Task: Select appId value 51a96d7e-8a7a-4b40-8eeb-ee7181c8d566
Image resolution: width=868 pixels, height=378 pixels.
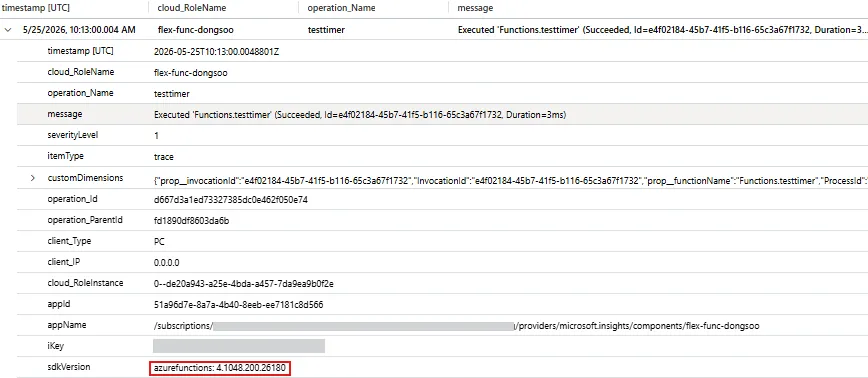Action: coord(239,304)
